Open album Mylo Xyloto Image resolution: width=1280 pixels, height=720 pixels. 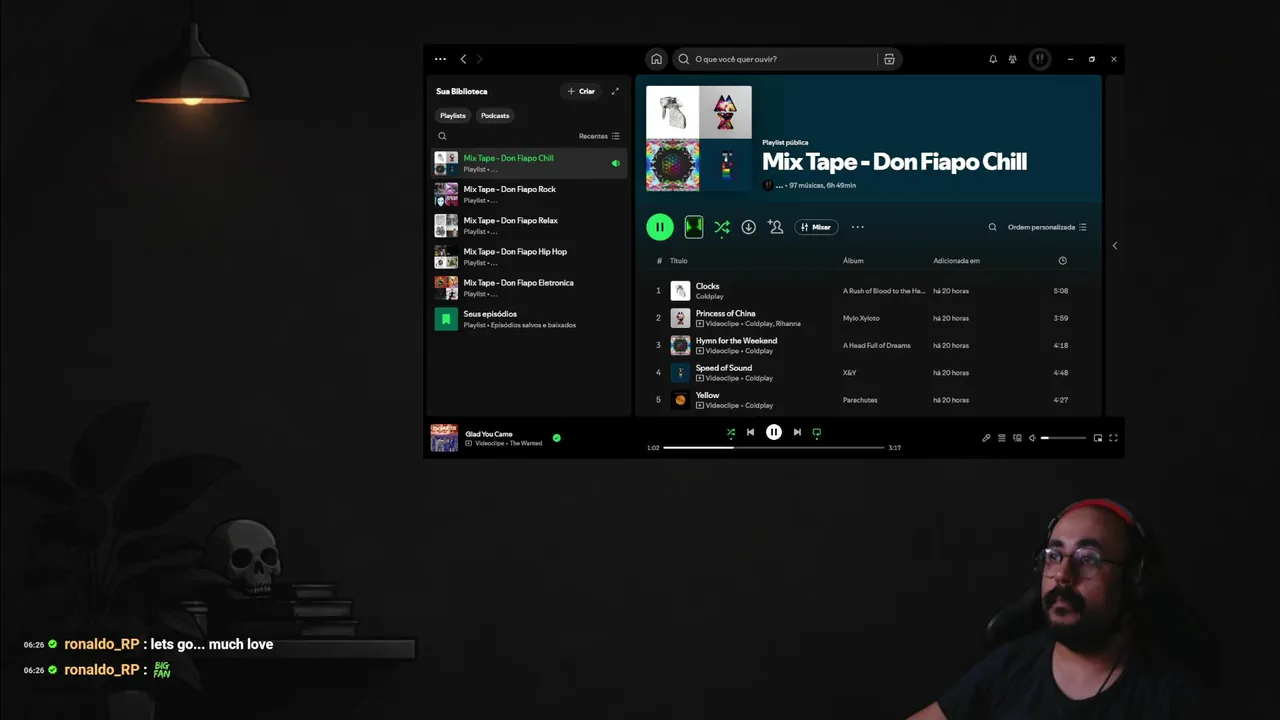[861, 318]
